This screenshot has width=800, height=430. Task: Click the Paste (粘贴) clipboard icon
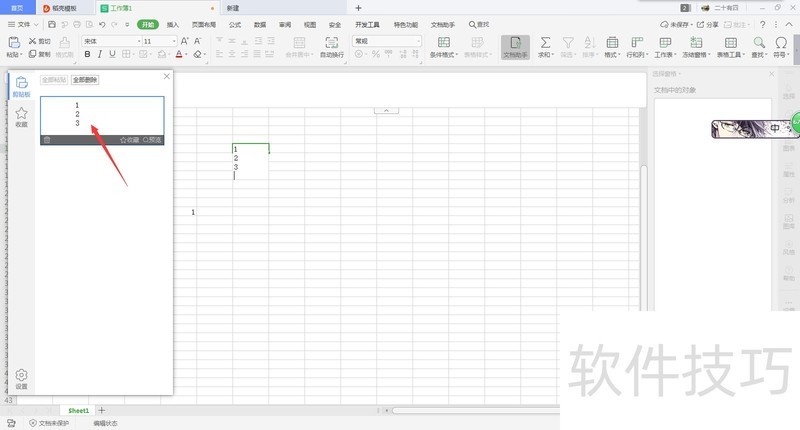click(14, 42)
